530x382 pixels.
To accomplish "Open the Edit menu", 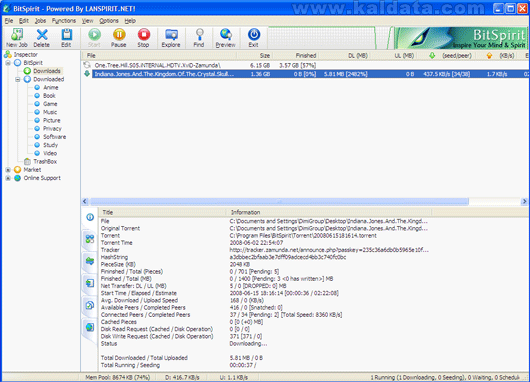I will point(24,21).
